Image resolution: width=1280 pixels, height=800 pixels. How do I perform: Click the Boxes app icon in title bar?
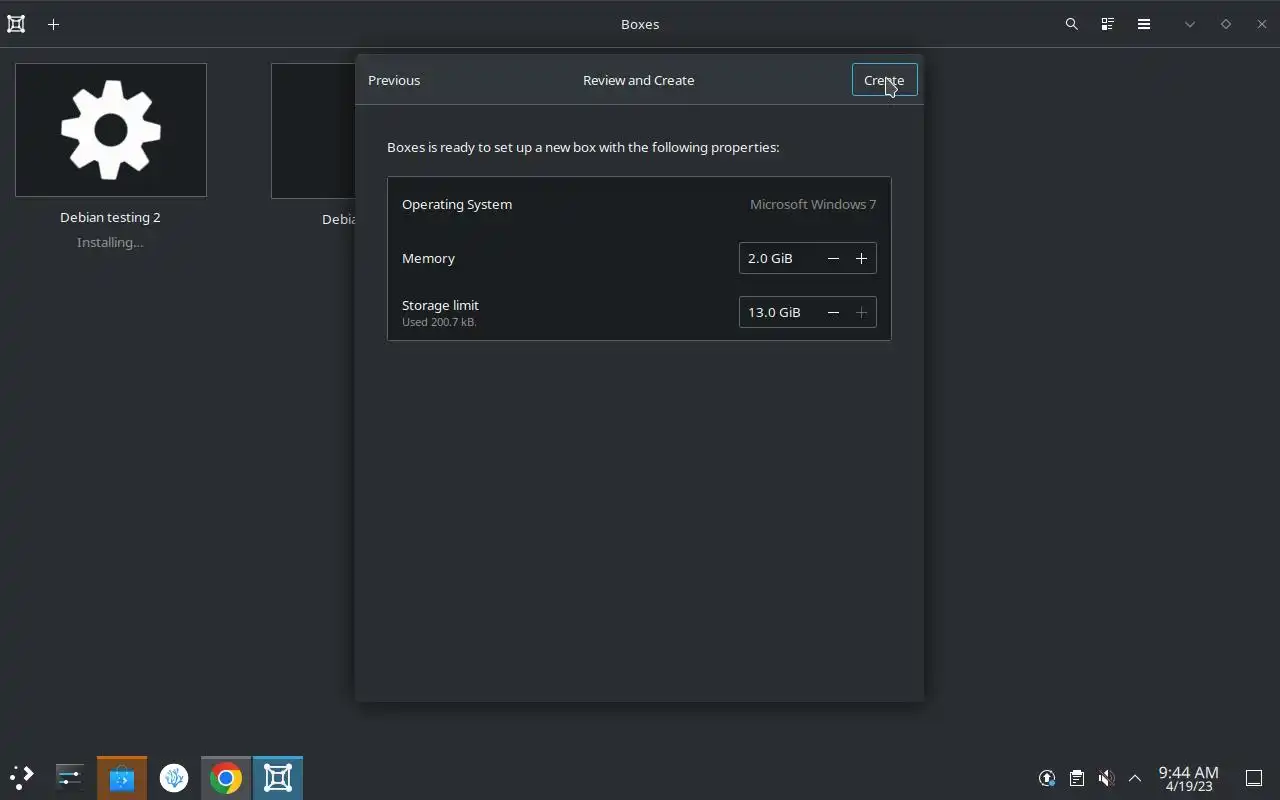click(x=16, y=24)
